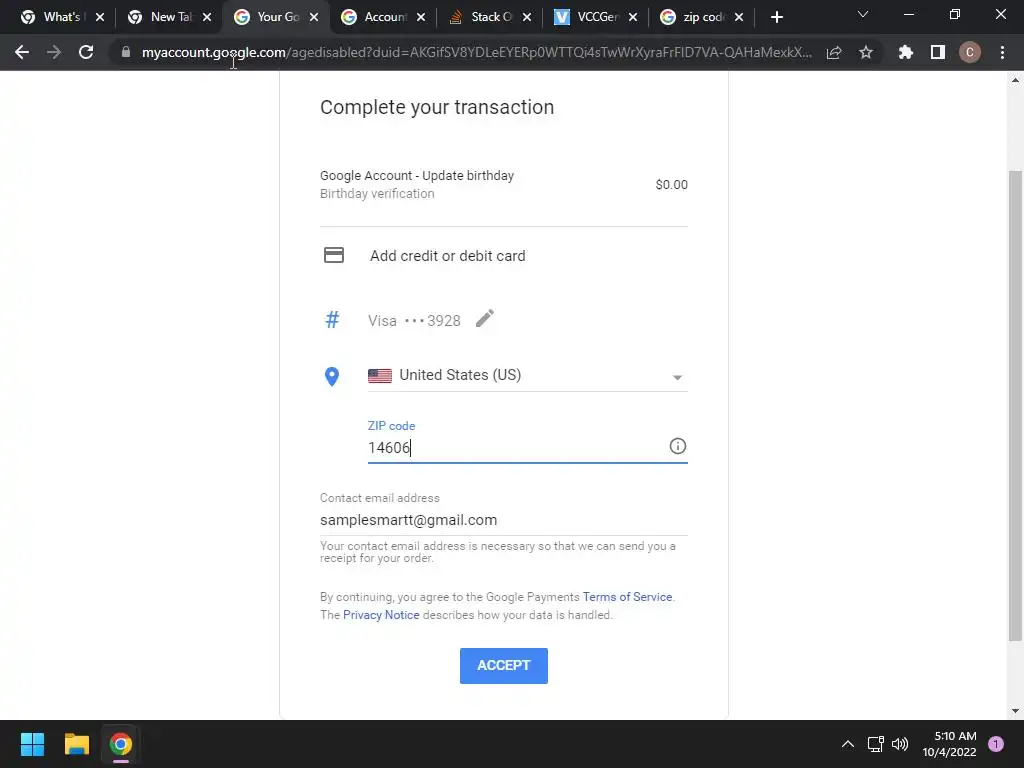The height and width of the screenshot is (768, 1024).
Task: Open the tab search chevron
Action: [863, 14]
